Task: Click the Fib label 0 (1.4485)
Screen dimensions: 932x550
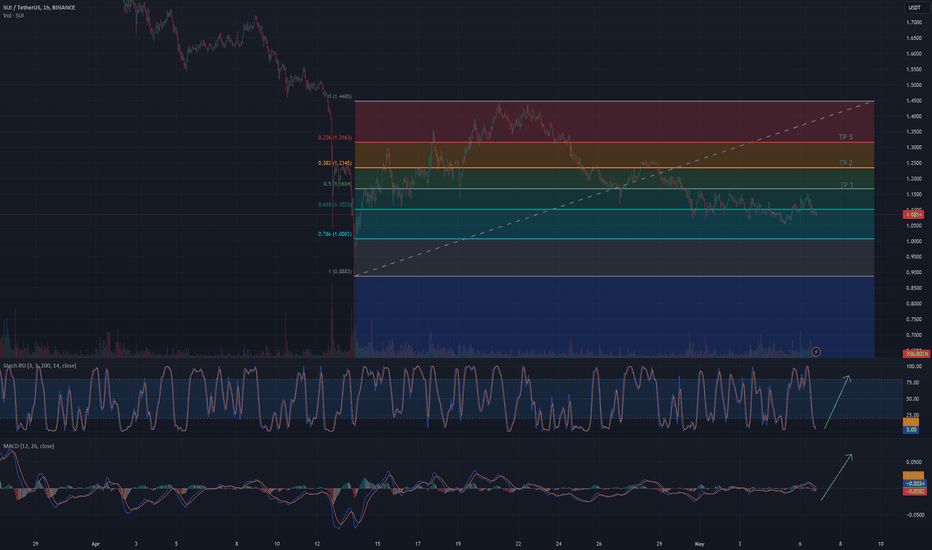Action: pos(340,96)
